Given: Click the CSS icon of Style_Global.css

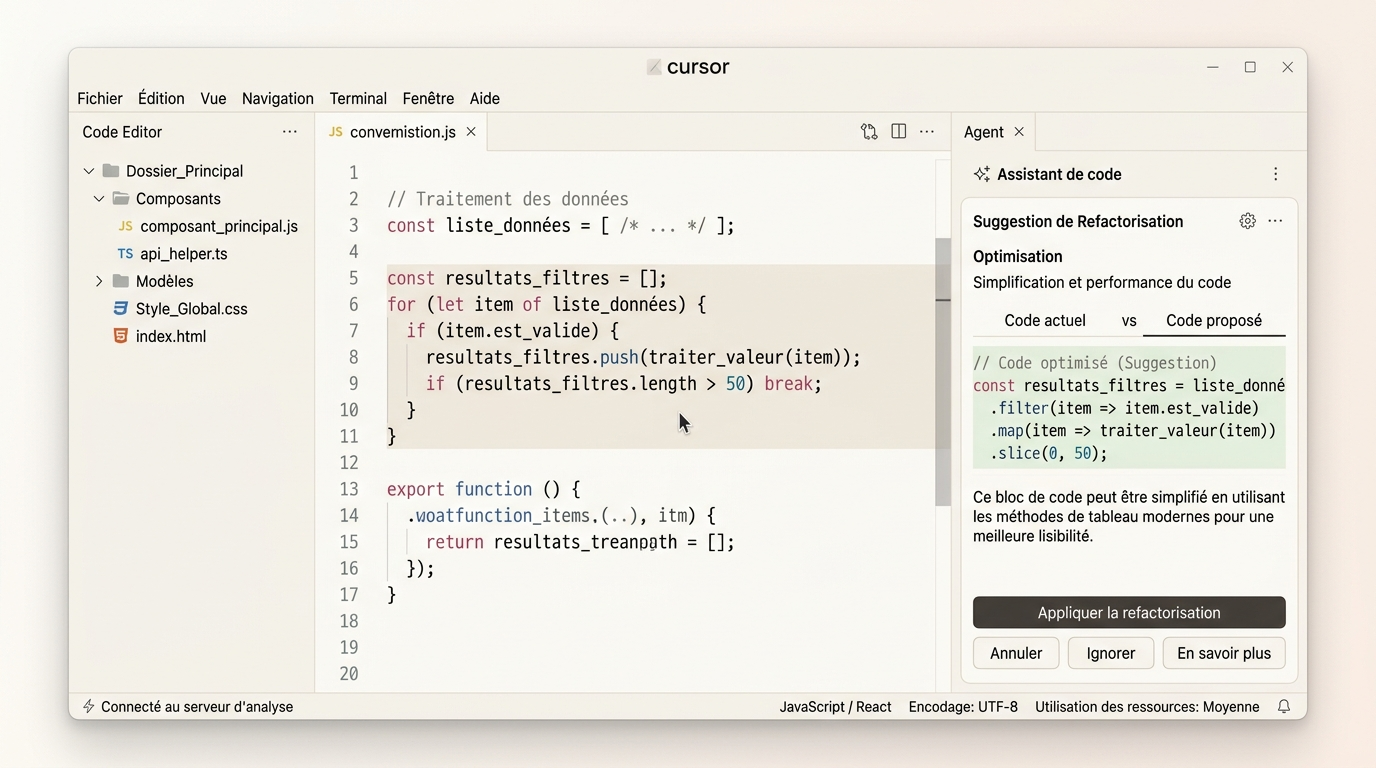Looking at the screenshot, I should (x=121, y=309).
